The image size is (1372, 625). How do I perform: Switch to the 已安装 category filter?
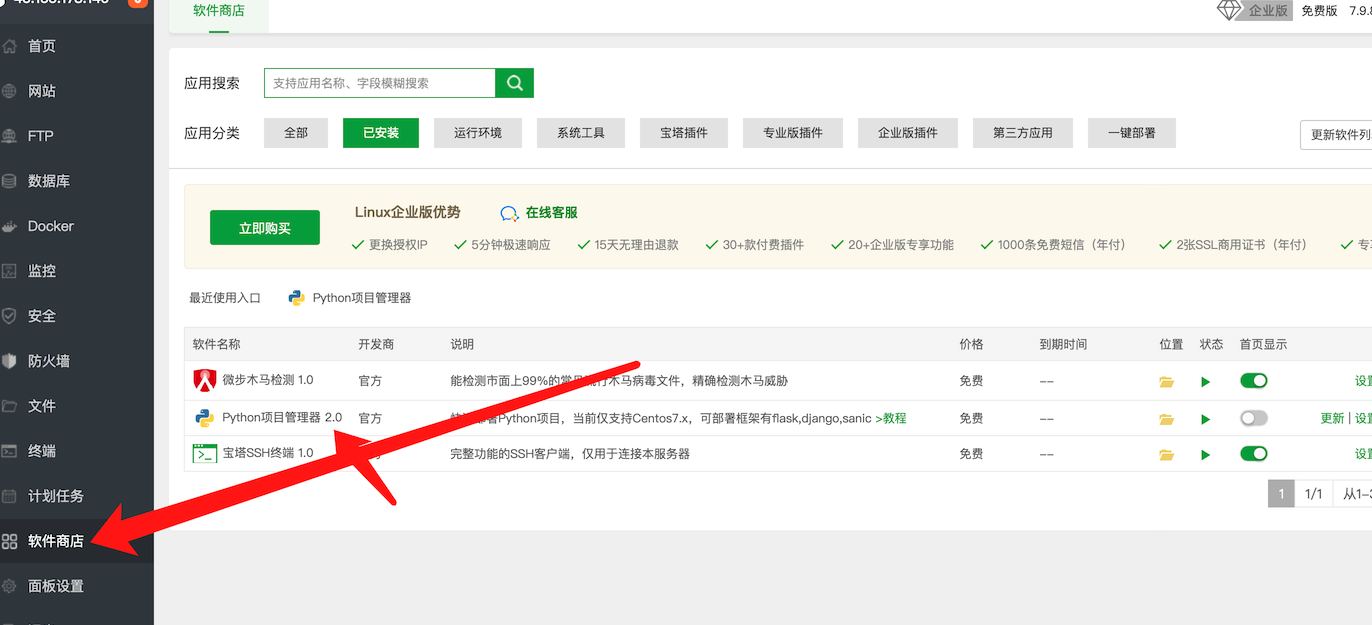pyautogui.click(x=380, y=132)
